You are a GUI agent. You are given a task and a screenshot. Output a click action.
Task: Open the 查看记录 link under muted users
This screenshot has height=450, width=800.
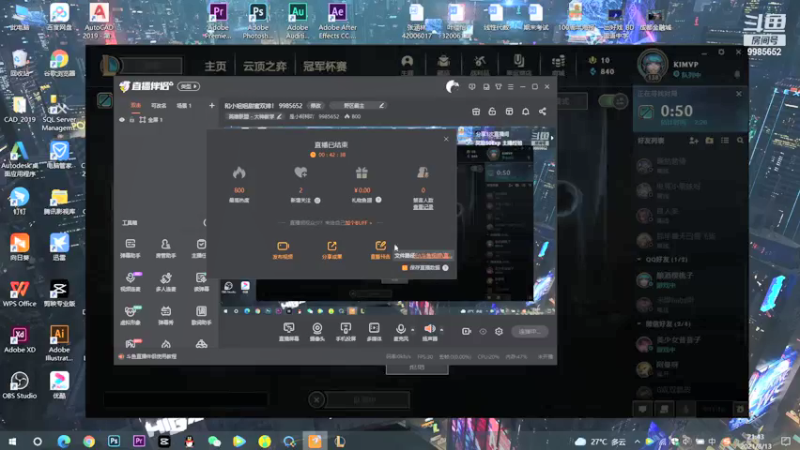[423, 207]
